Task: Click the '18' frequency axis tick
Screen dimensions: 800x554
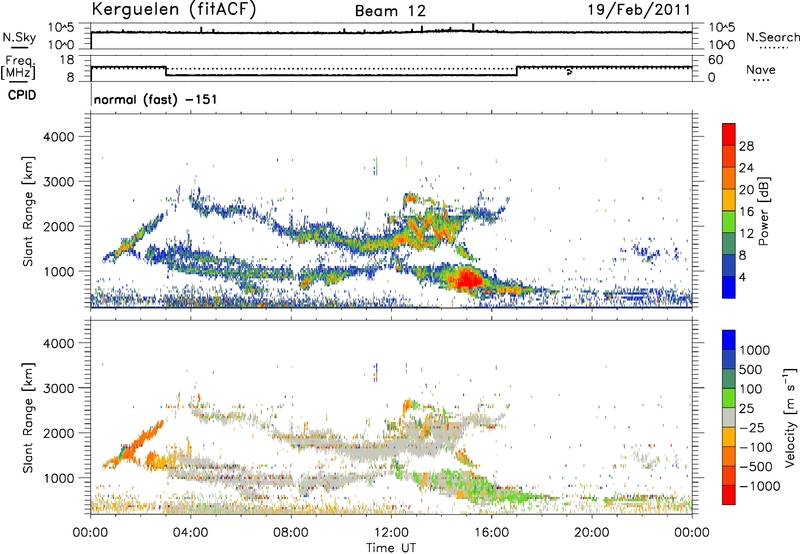Action: point(67,60)
